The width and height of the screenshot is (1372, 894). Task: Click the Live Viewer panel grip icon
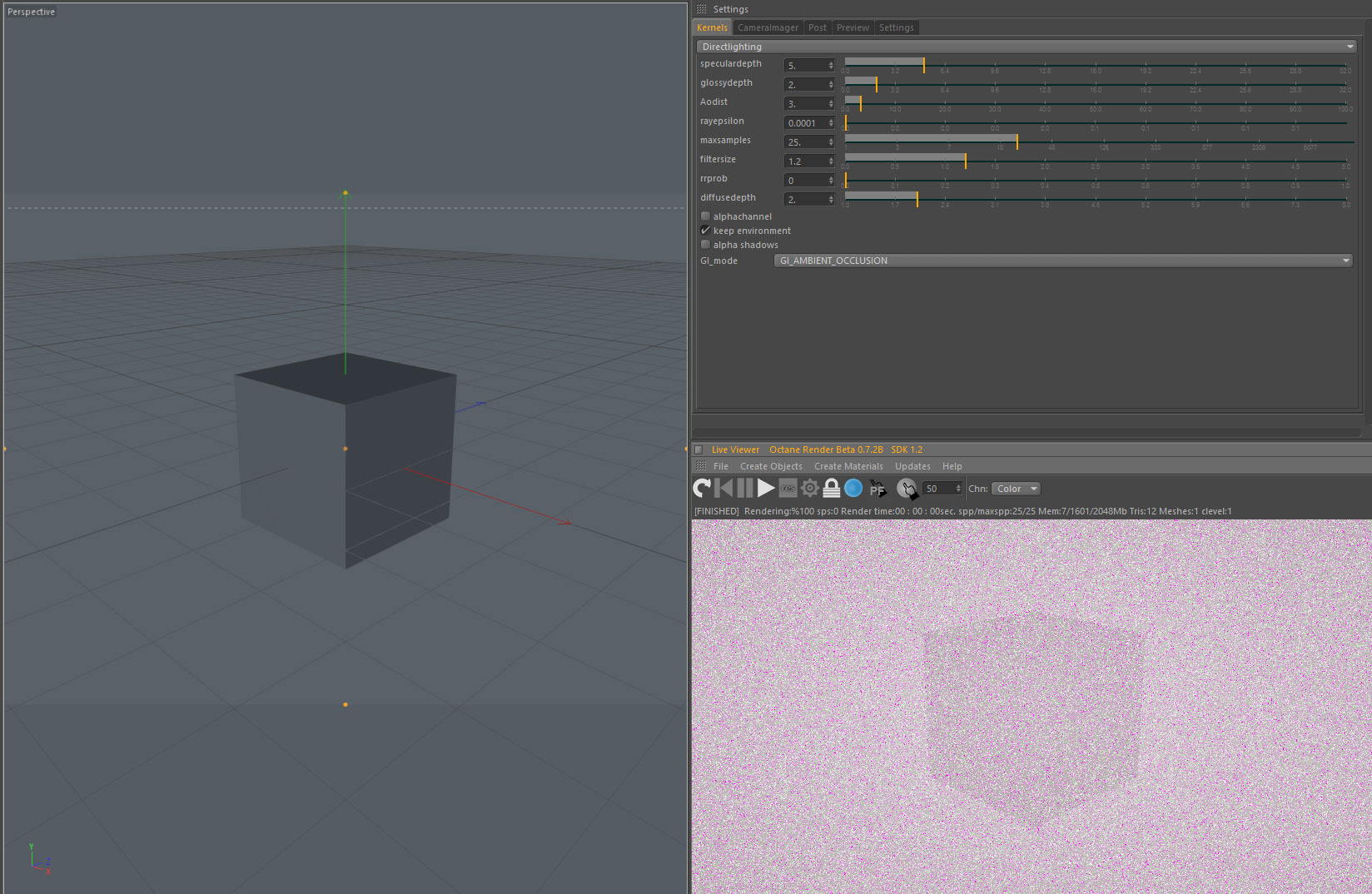(701, 466)
